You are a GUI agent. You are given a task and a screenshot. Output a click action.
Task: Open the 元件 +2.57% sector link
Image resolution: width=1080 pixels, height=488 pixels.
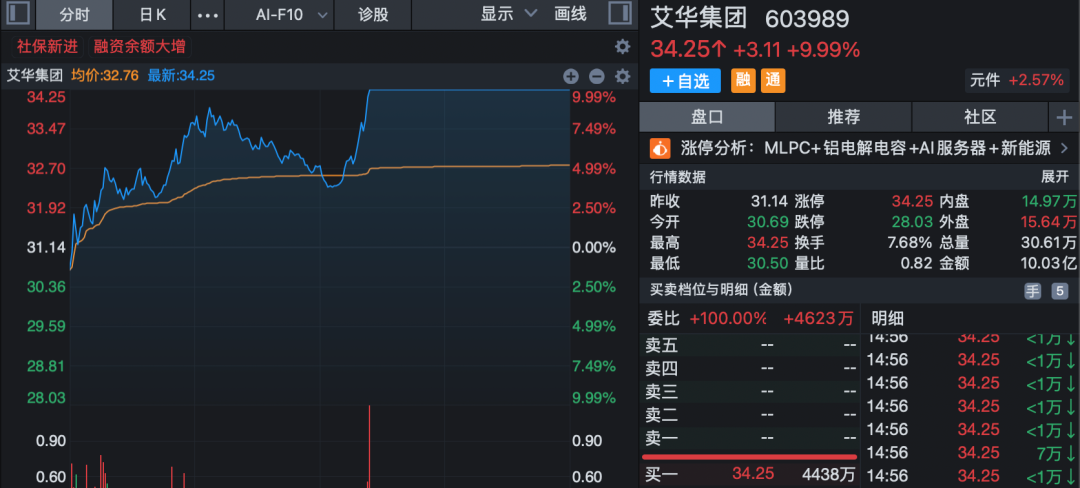coord(1017,80)
